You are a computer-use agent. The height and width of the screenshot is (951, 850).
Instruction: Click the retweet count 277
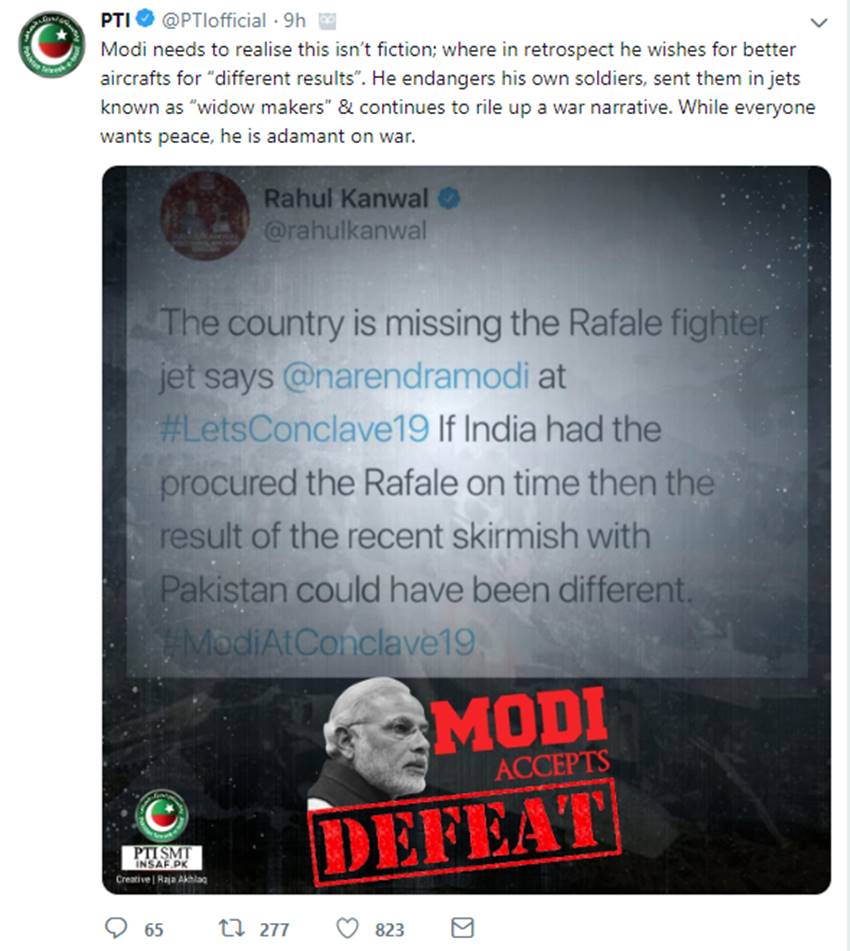(x=274, y=929)
